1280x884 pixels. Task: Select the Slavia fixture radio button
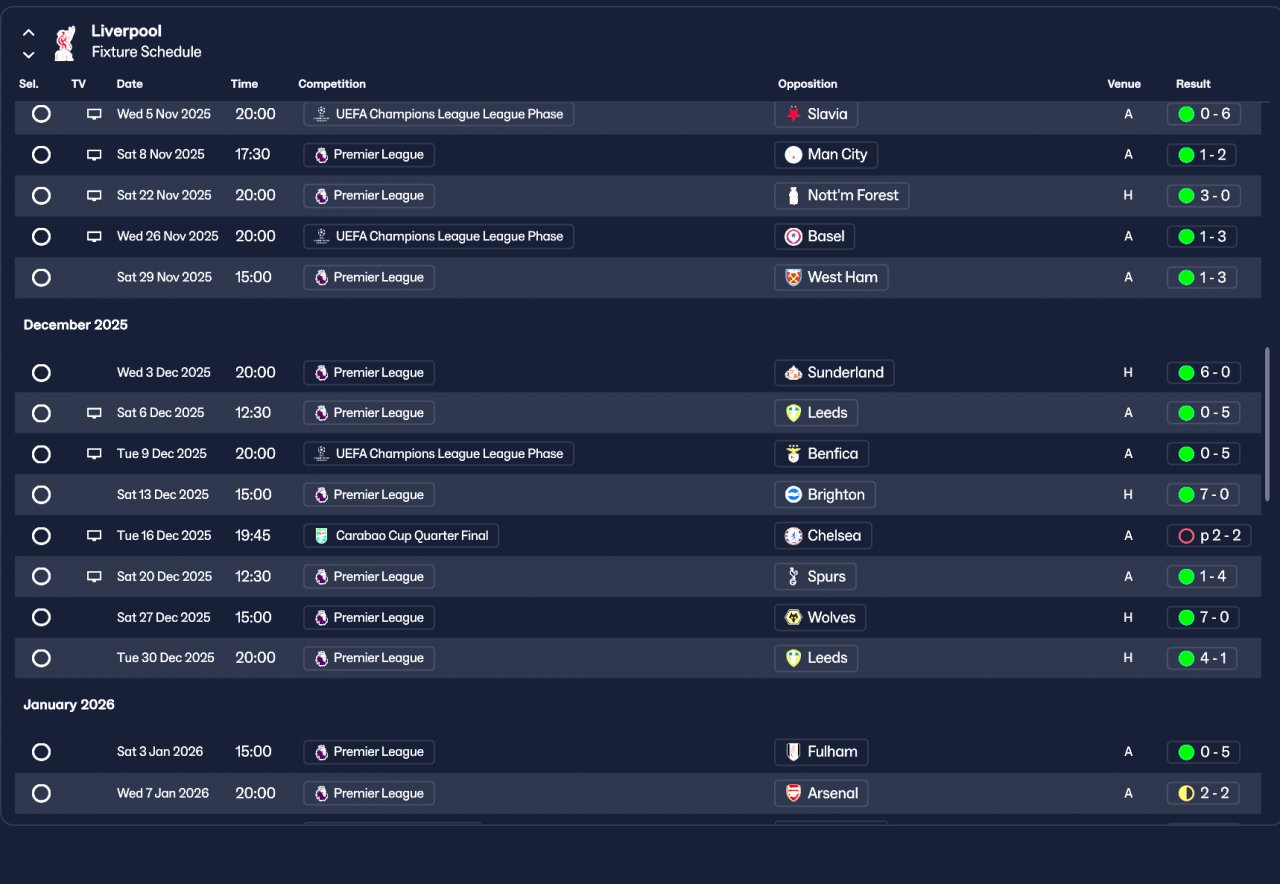(x=41, y=114)
